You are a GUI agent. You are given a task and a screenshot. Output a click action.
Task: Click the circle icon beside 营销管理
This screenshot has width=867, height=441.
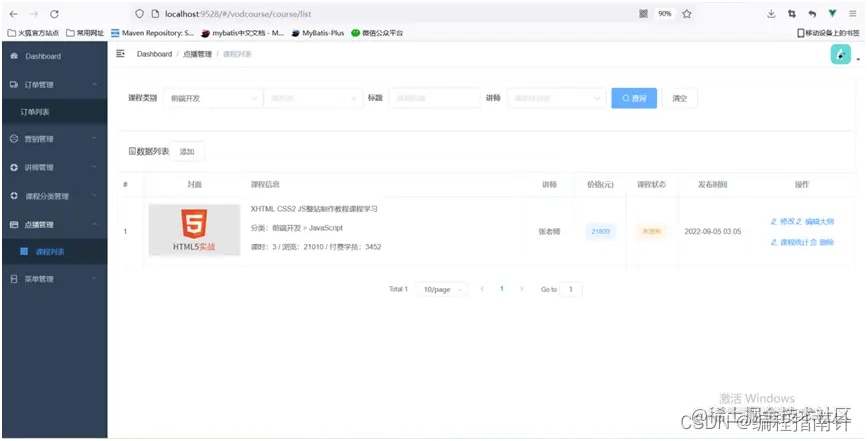14,139
